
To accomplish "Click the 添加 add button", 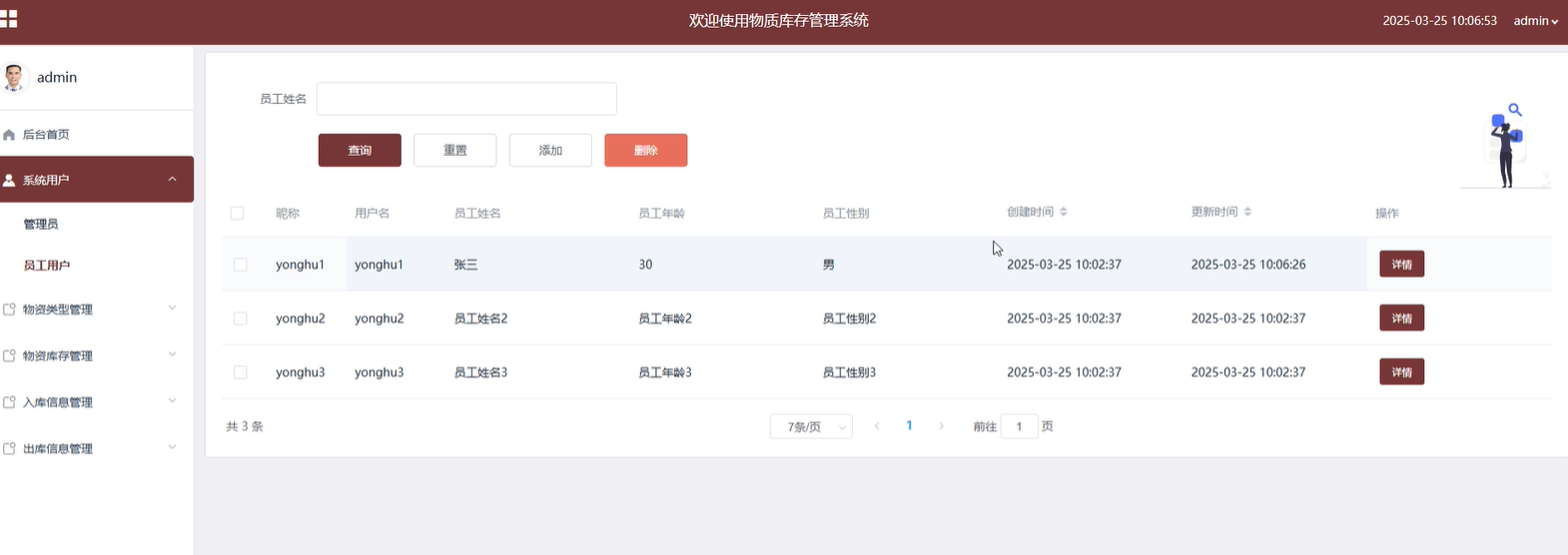I will [550, 150].
